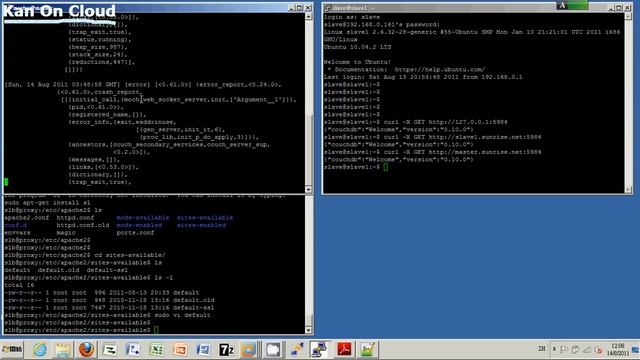Screen dimensions: 640x360
Task: Click the up arrow of the slave@slave1 window scrollbar
Action: [x=628, y=16]
